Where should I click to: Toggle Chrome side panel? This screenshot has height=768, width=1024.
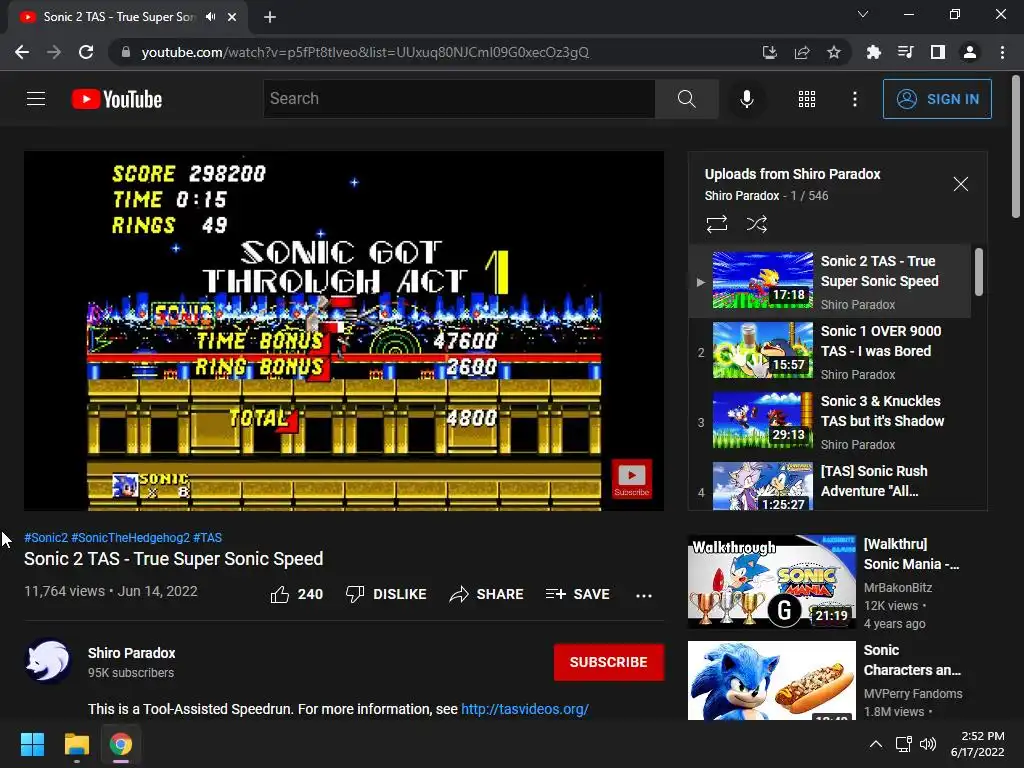938,52
